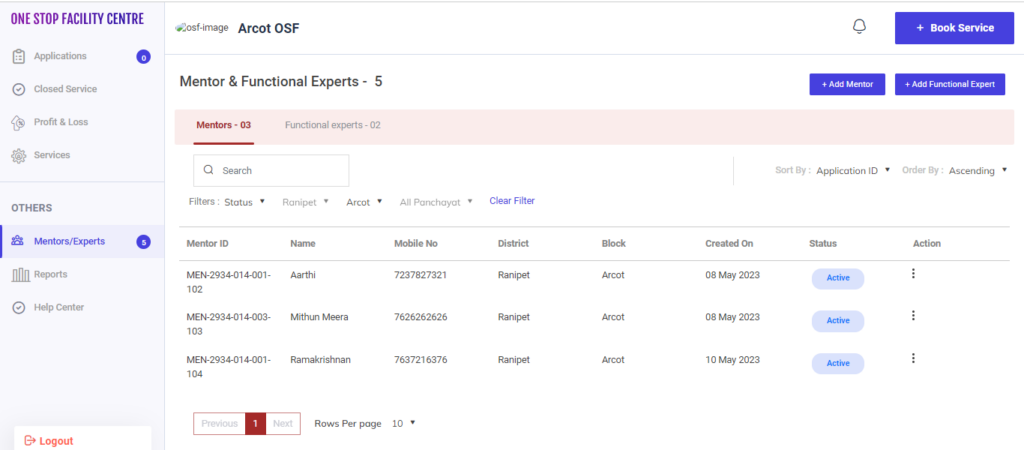Open action menu for Mithun Meera
Screen dimensions: 1024x450
point(913,316)
